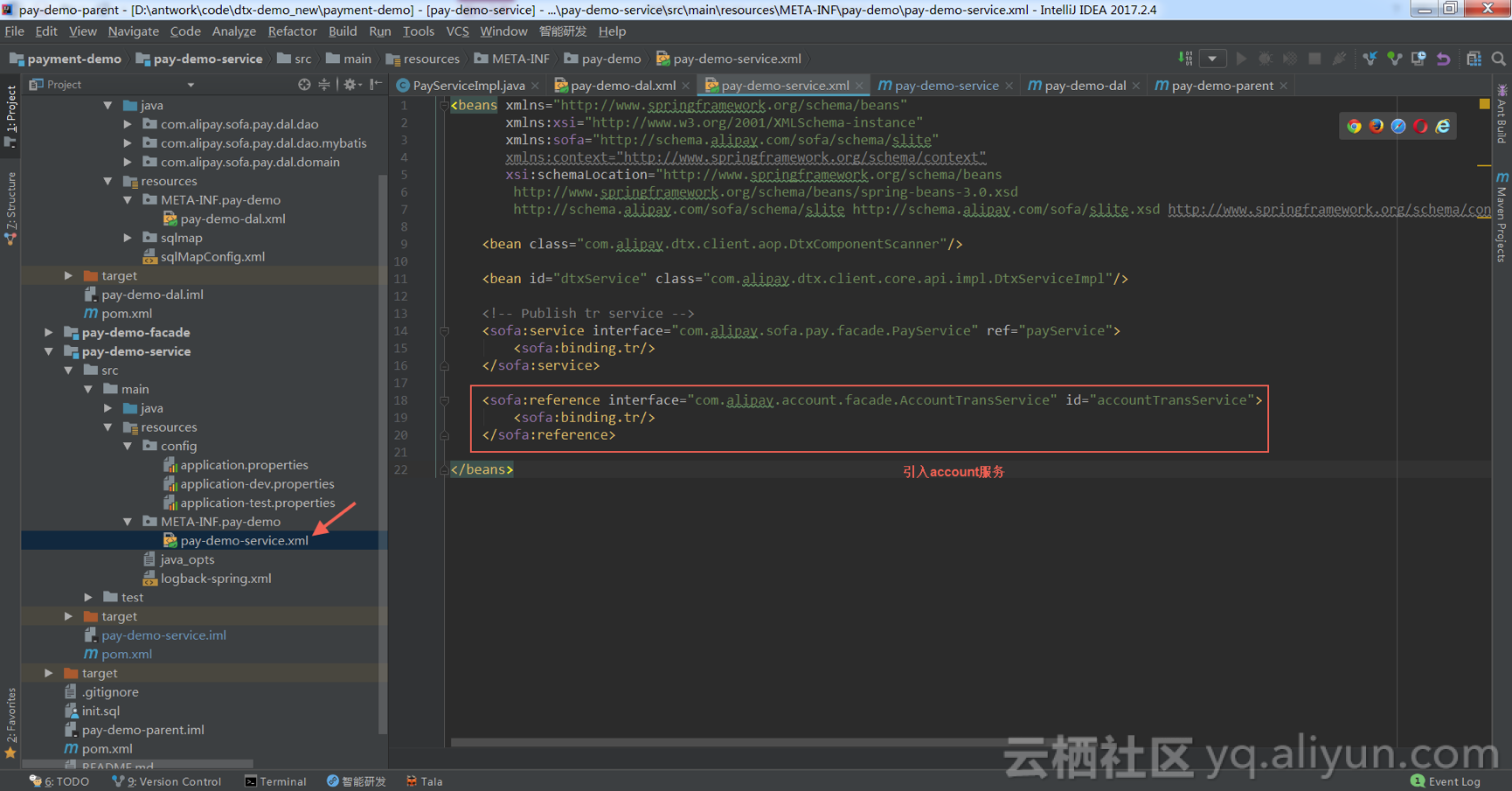Toggle the 1: Project side tab

(10, 115)
